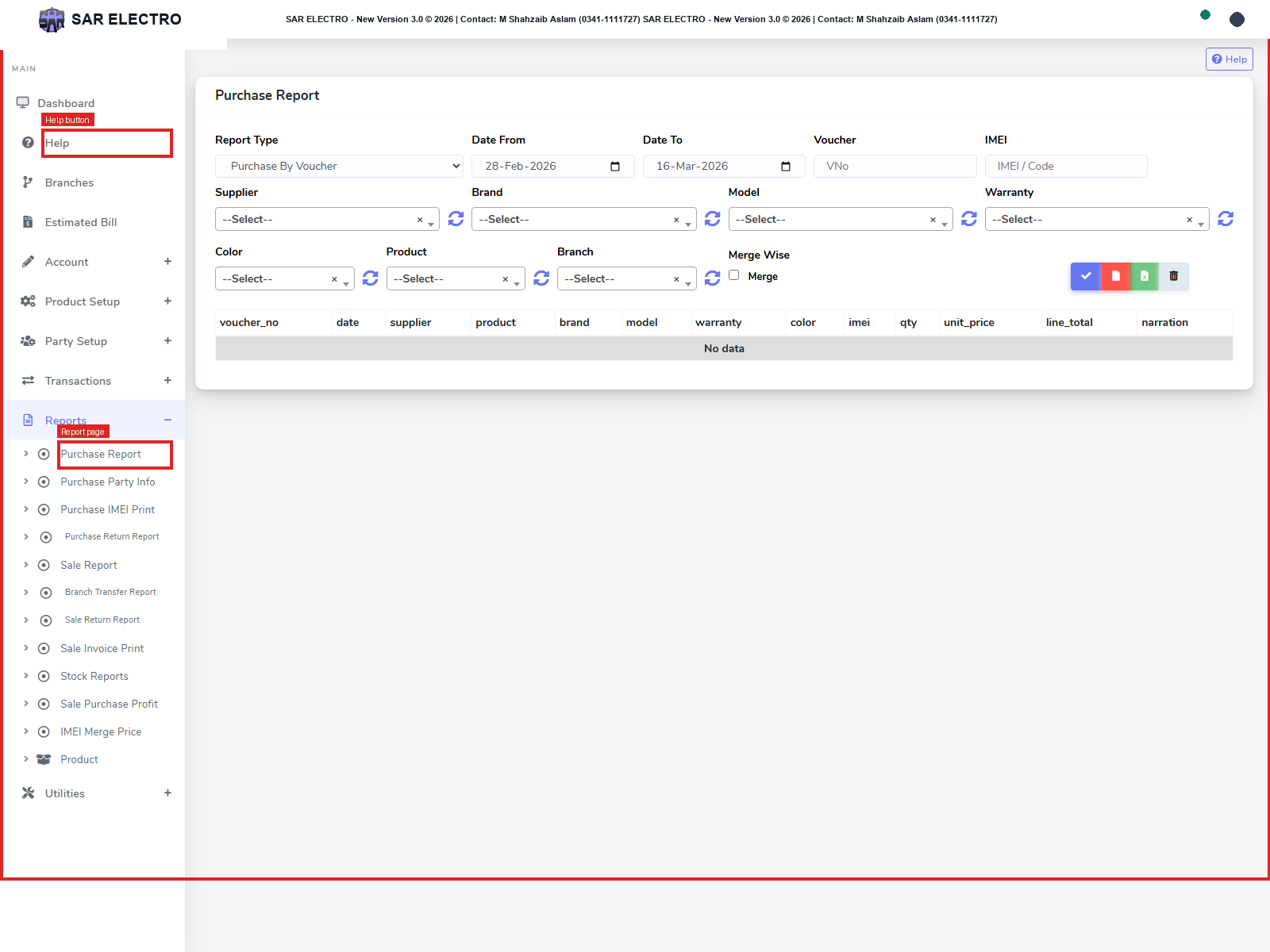Click the refresh icon next to Color
1270x952 pixels.
(371, 278)
